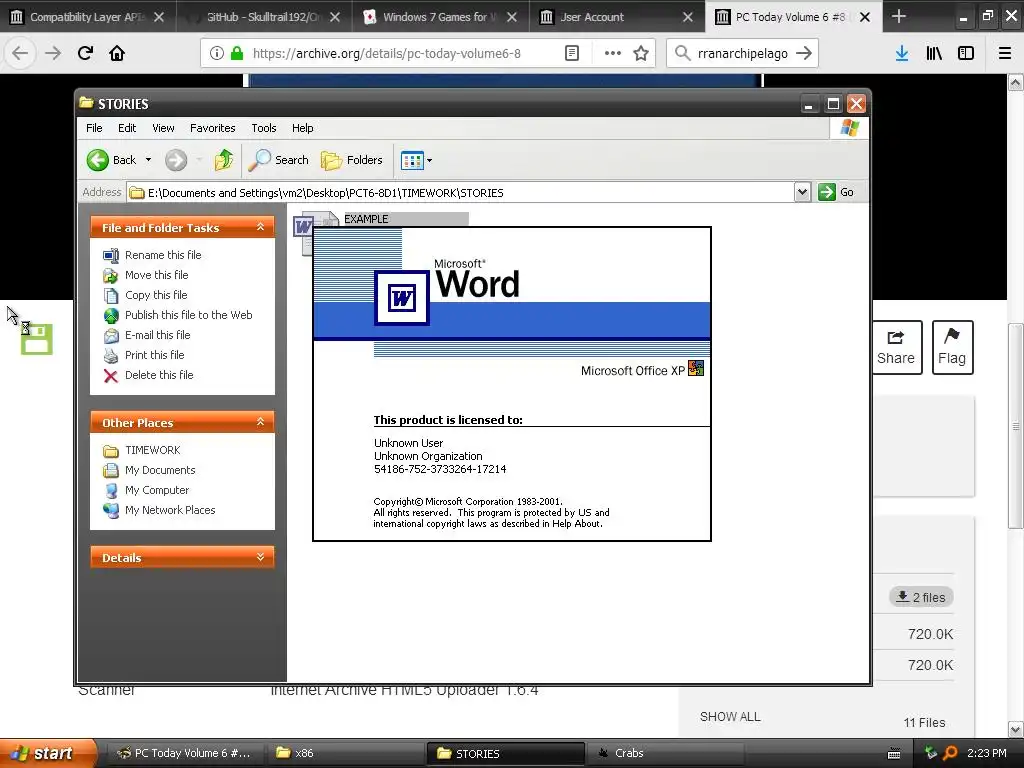The width and height of the screenshot is (1024, 768).
Task: Click Copy this file
Action: (156, 295)
